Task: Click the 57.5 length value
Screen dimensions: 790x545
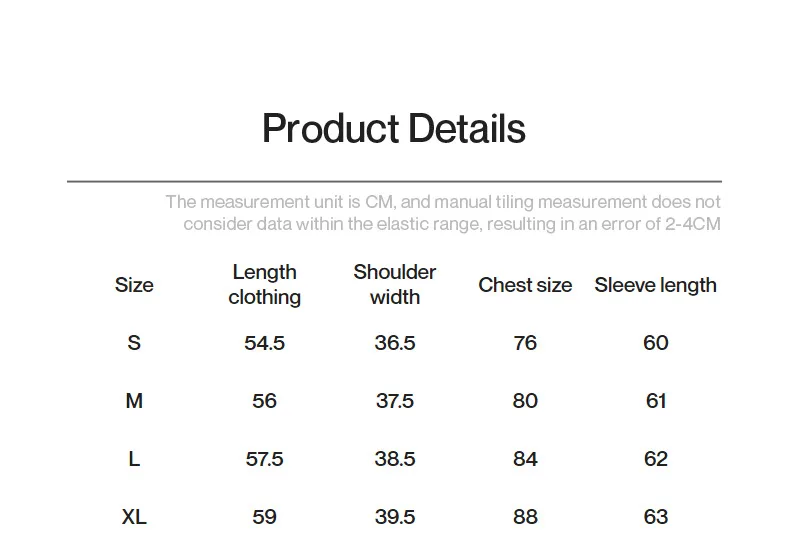Action: [265, 459]
